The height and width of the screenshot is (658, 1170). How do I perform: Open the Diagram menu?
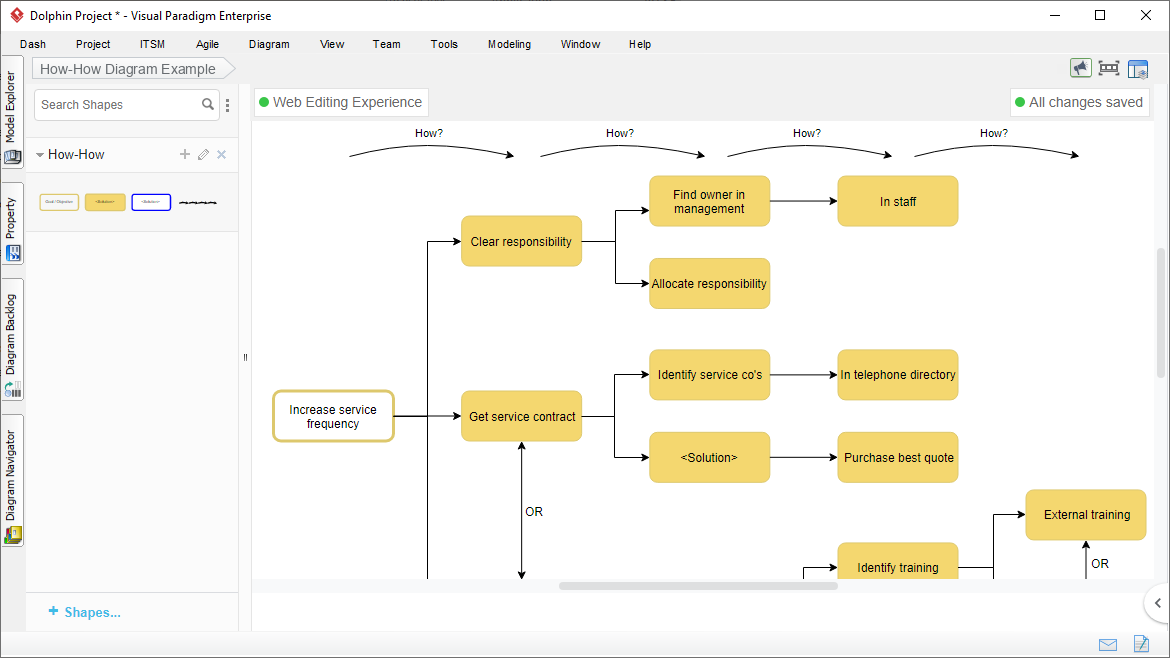click(269, 44)
